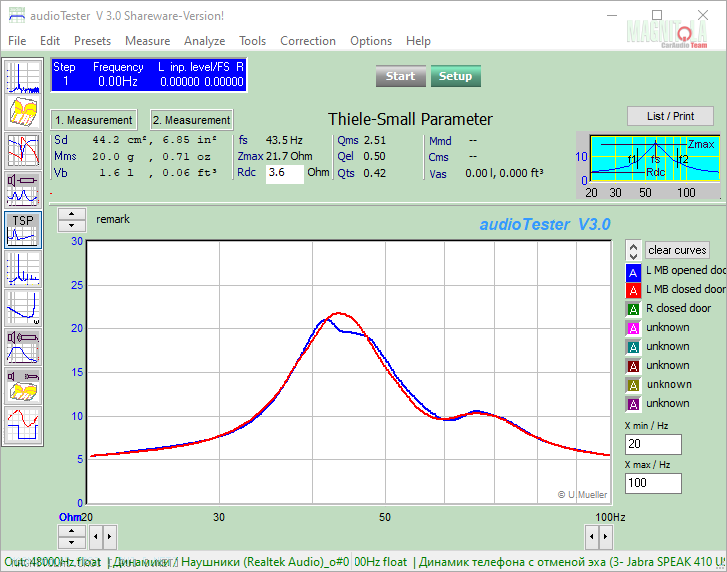
Task: Shift graph left with bottom-left left arrow
Action: 96,536
